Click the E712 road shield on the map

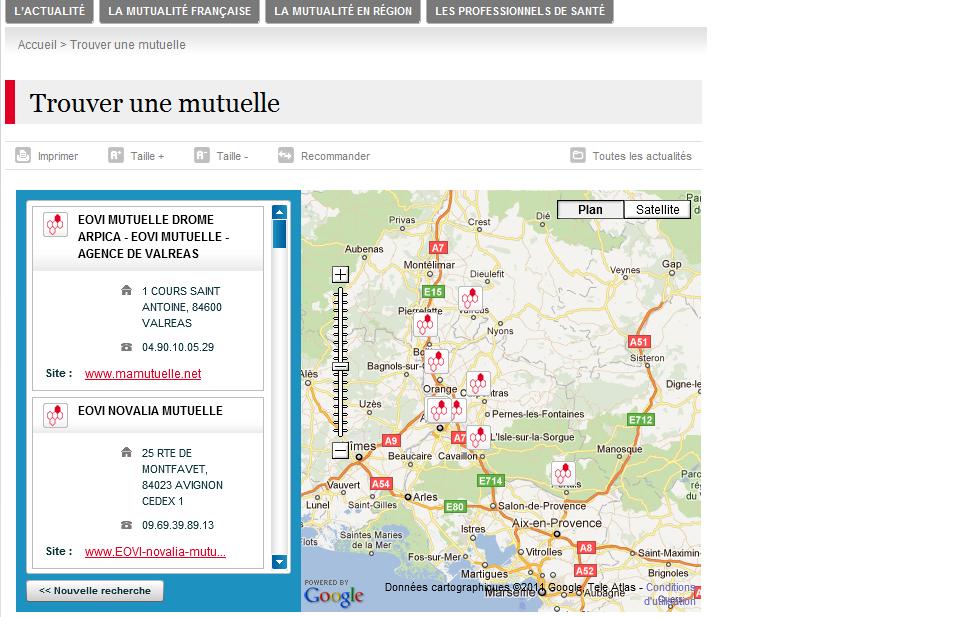641,419
